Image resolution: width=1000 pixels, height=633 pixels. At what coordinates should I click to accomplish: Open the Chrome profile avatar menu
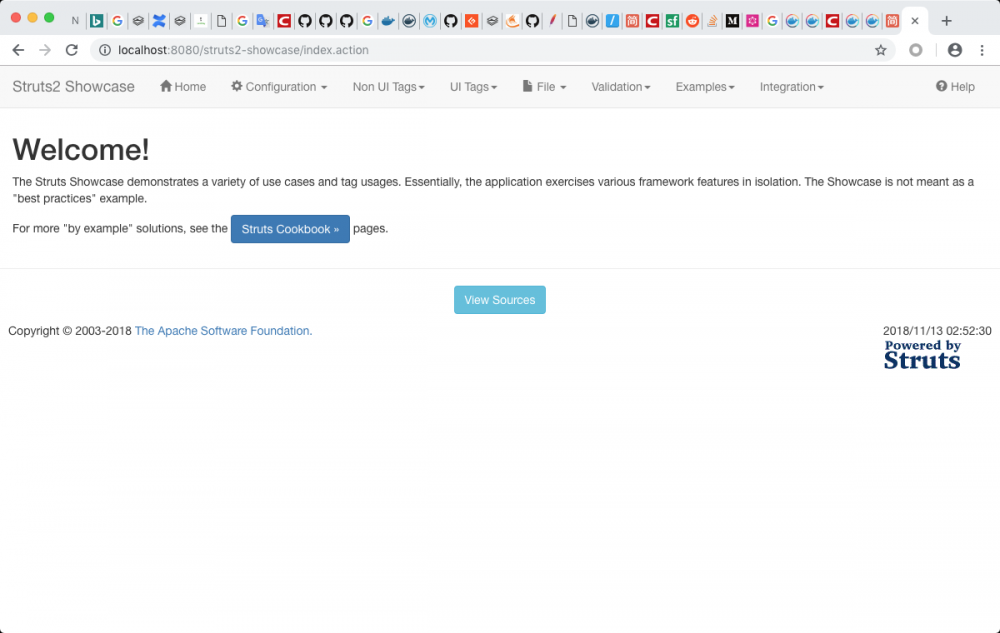(x=955, y=50)
